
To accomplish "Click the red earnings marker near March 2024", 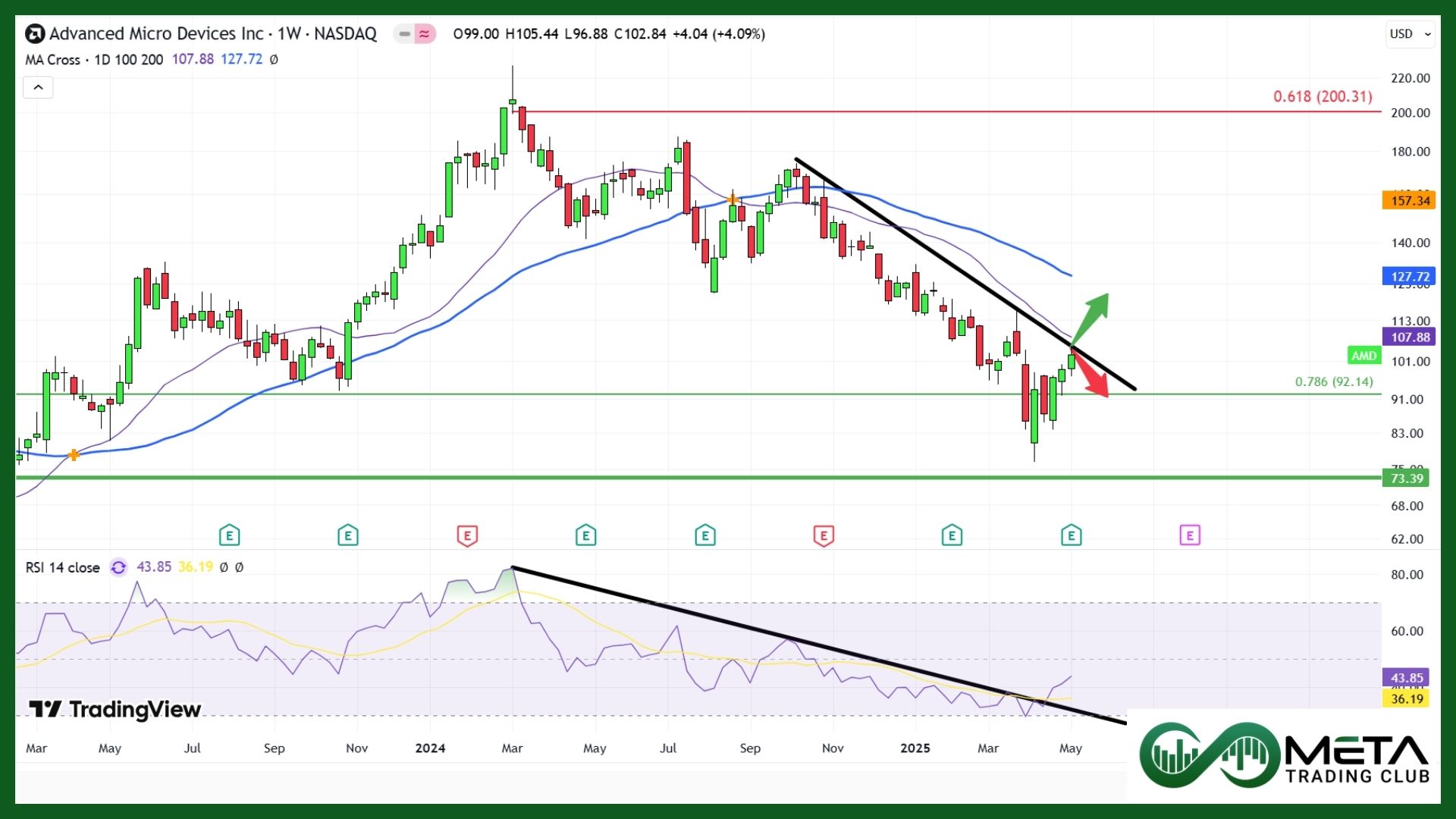I will coord(467,536).
